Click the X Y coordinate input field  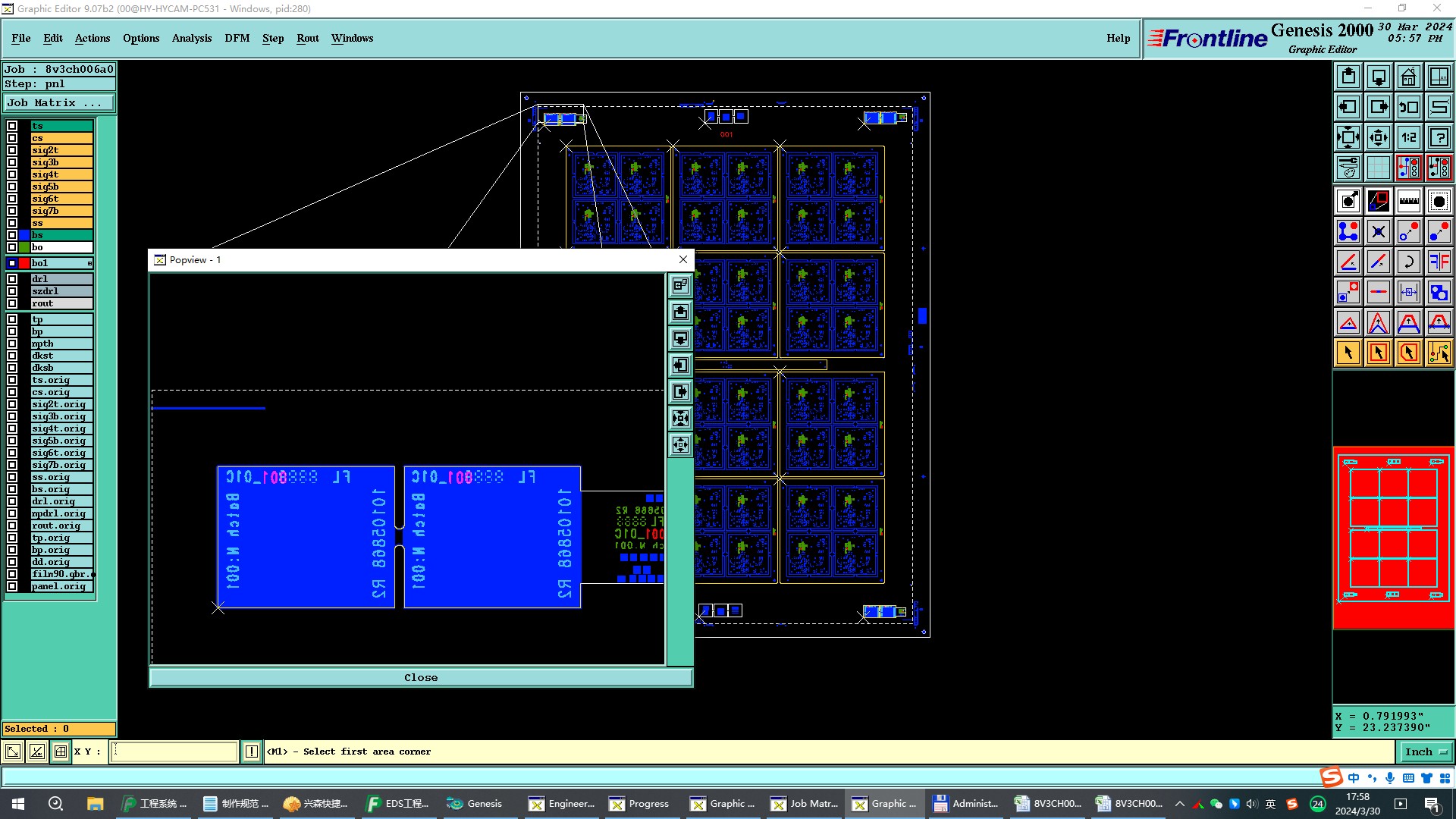point(174,752)
